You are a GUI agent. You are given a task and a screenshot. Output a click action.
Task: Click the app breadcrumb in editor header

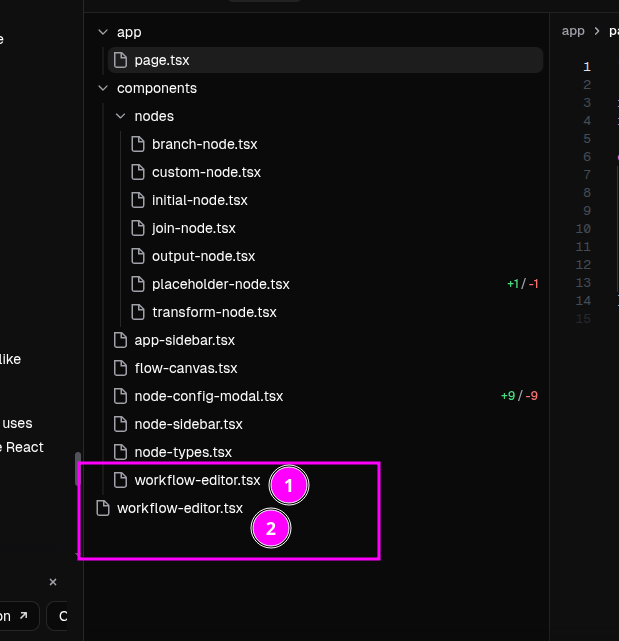click(573, 31)
